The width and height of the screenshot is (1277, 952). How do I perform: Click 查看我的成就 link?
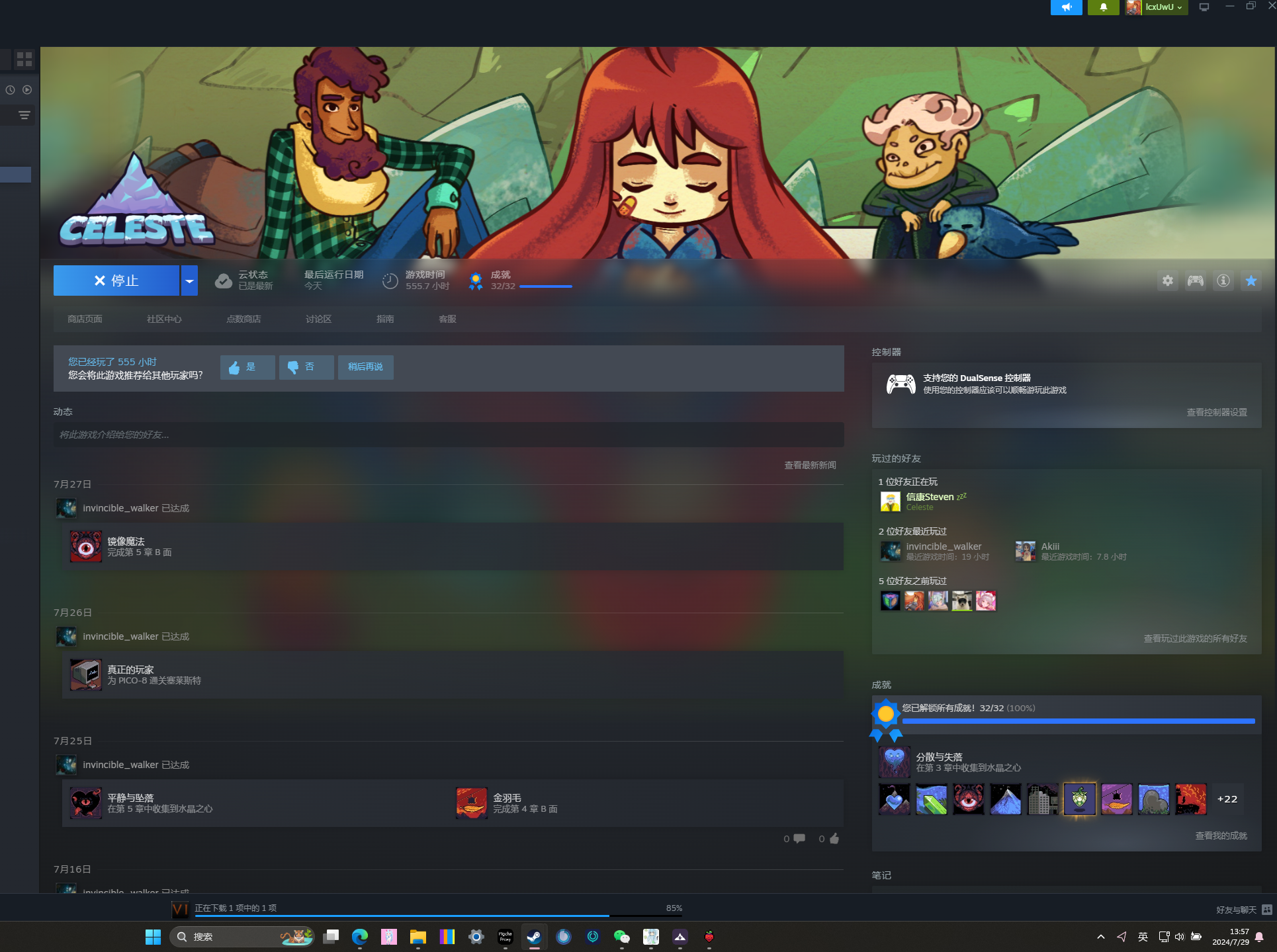pyautogui.click(x=1221, y=836)
